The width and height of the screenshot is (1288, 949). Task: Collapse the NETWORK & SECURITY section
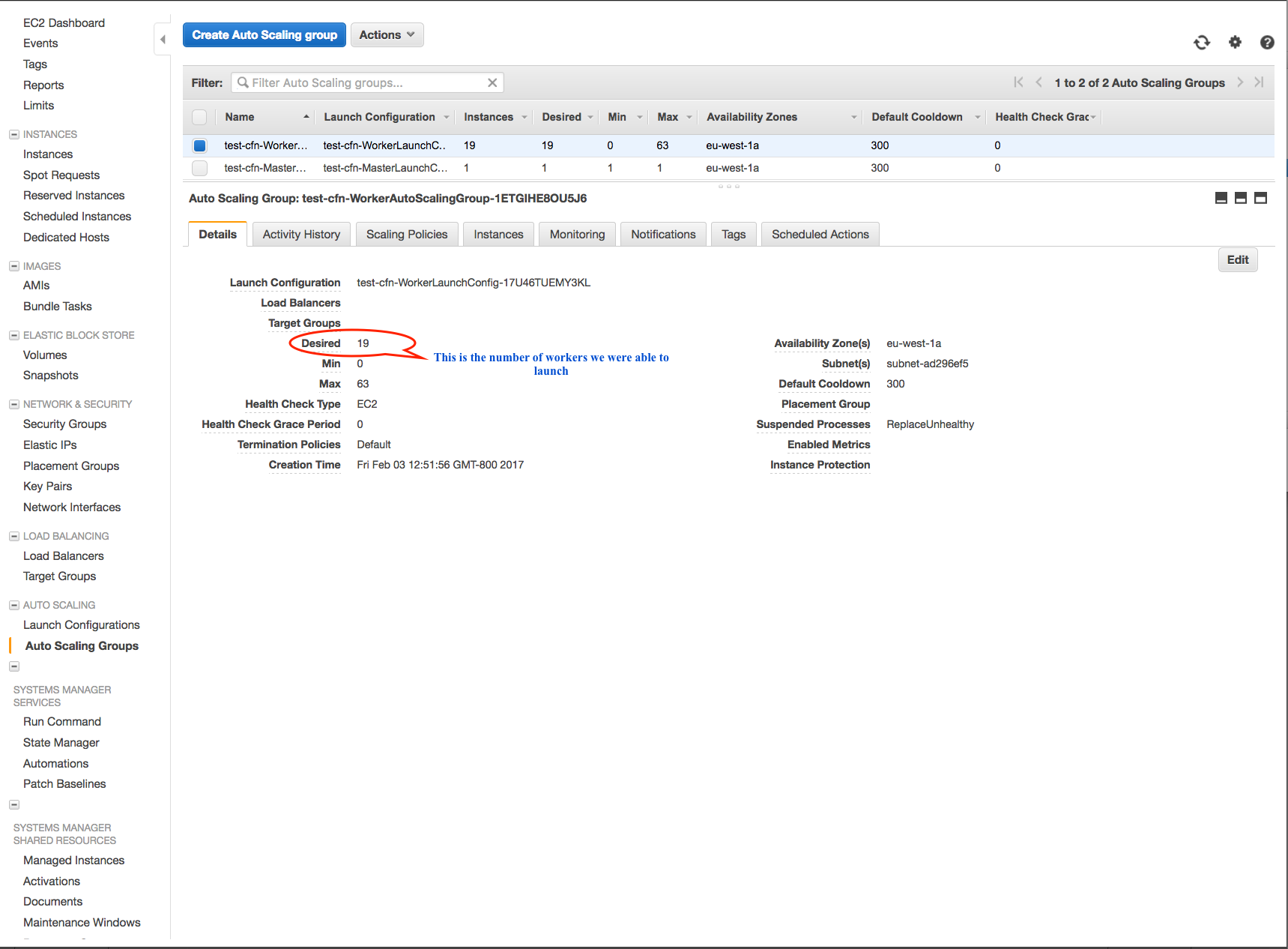pos(14,404)
